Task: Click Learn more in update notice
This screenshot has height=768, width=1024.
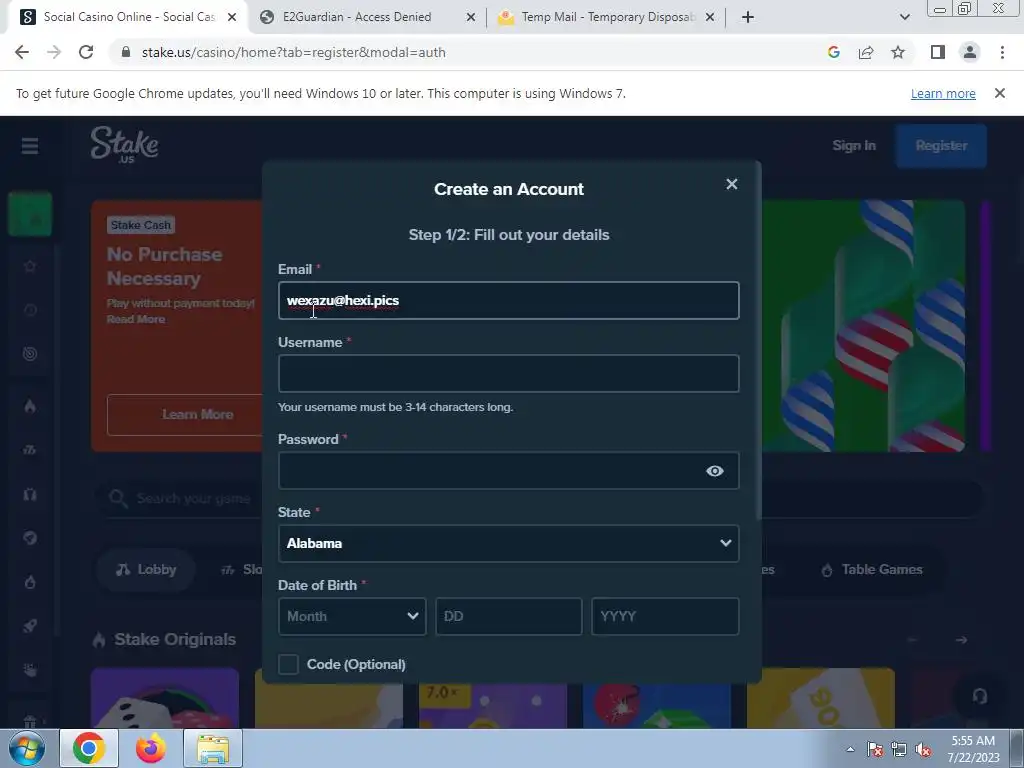Action: click(943, 93)
